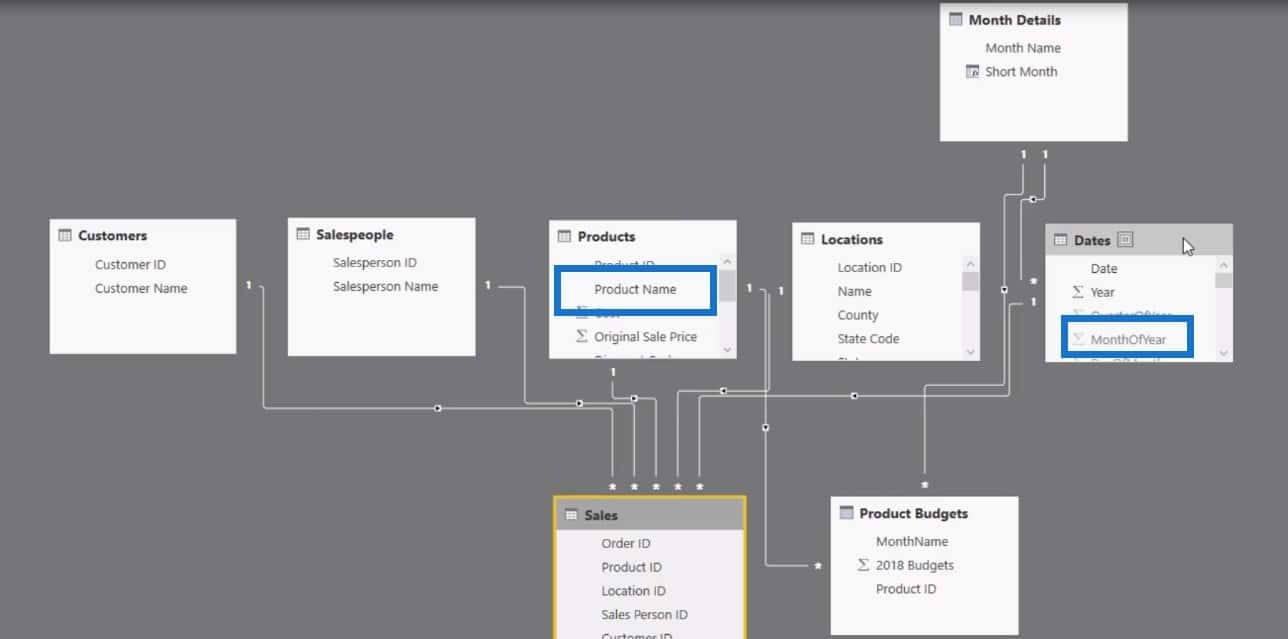Select the Original Sale Price field
This screenshot has width=1288, height=639.
(646, 337)
